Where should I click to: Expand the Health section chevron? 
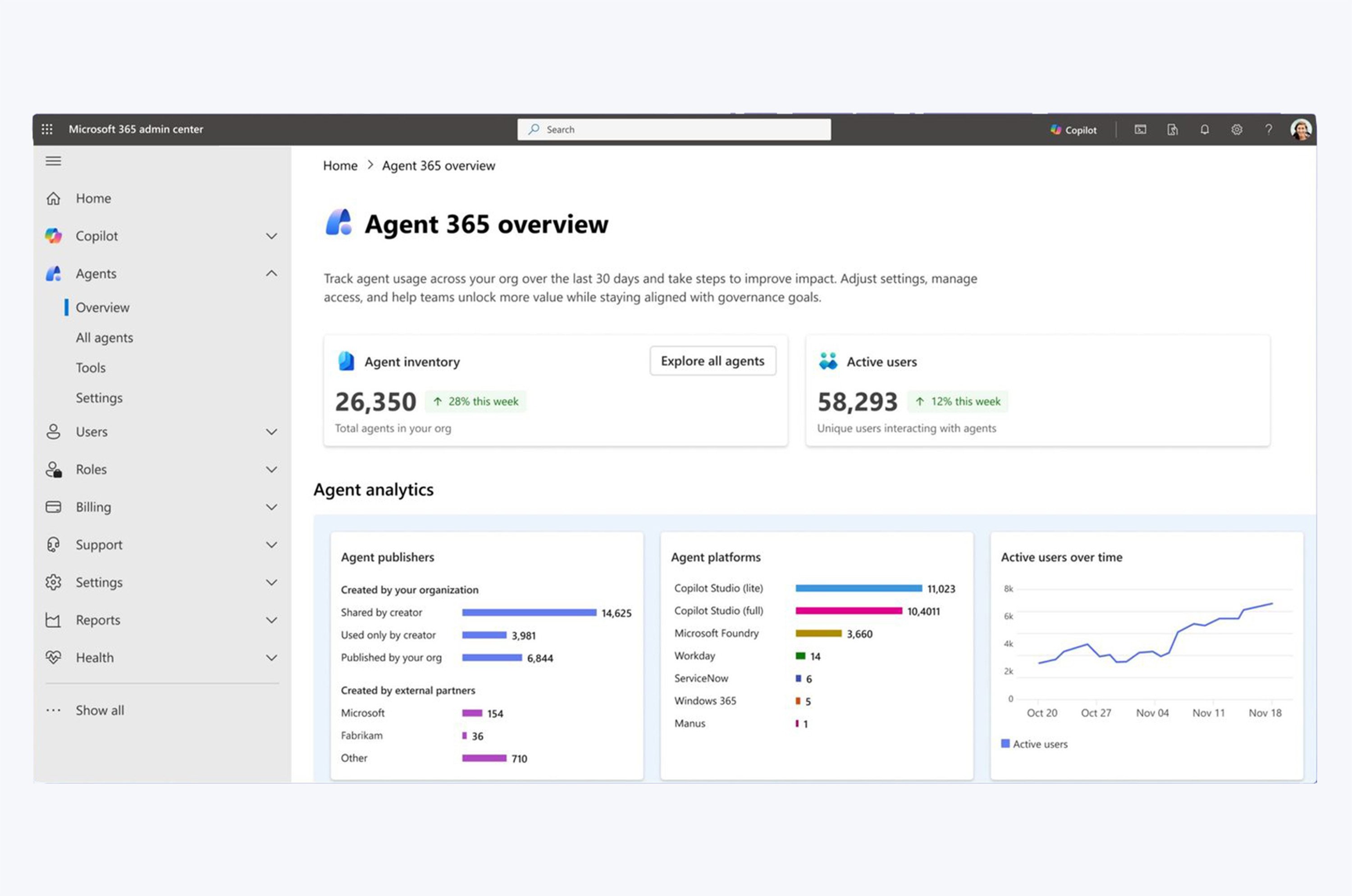[x=272, y=658]
